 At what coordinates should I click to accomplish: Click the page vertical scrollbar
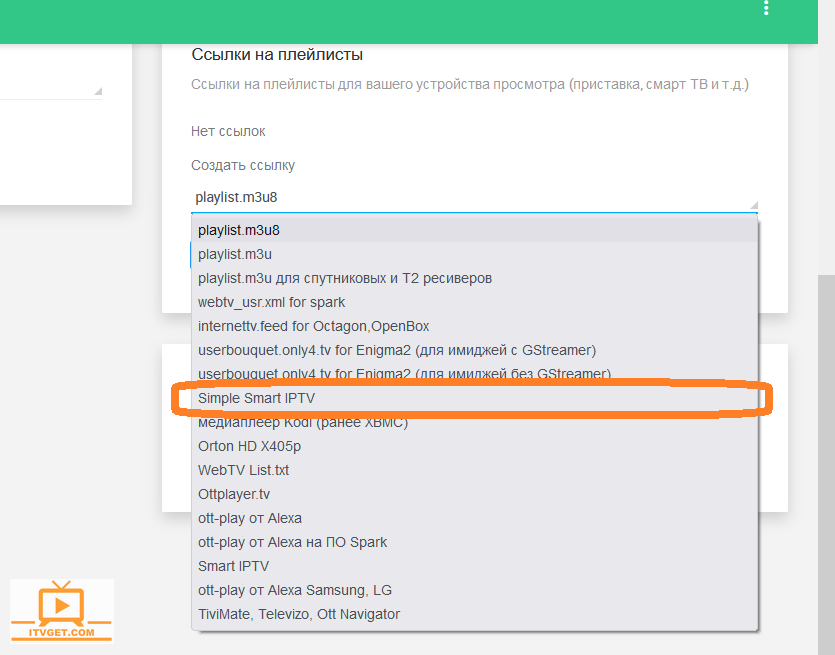(826, 464)
